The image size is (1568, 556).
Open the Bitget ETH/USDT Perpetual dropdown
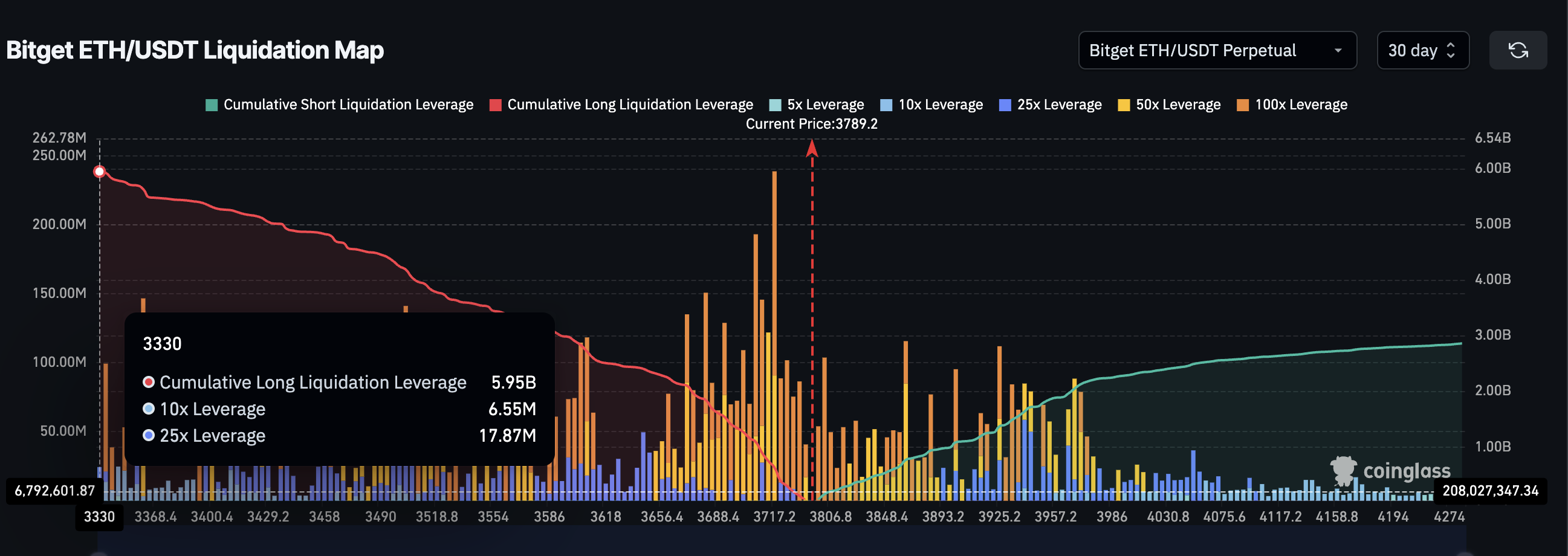pyautogui.click(x=1217, y=50)
